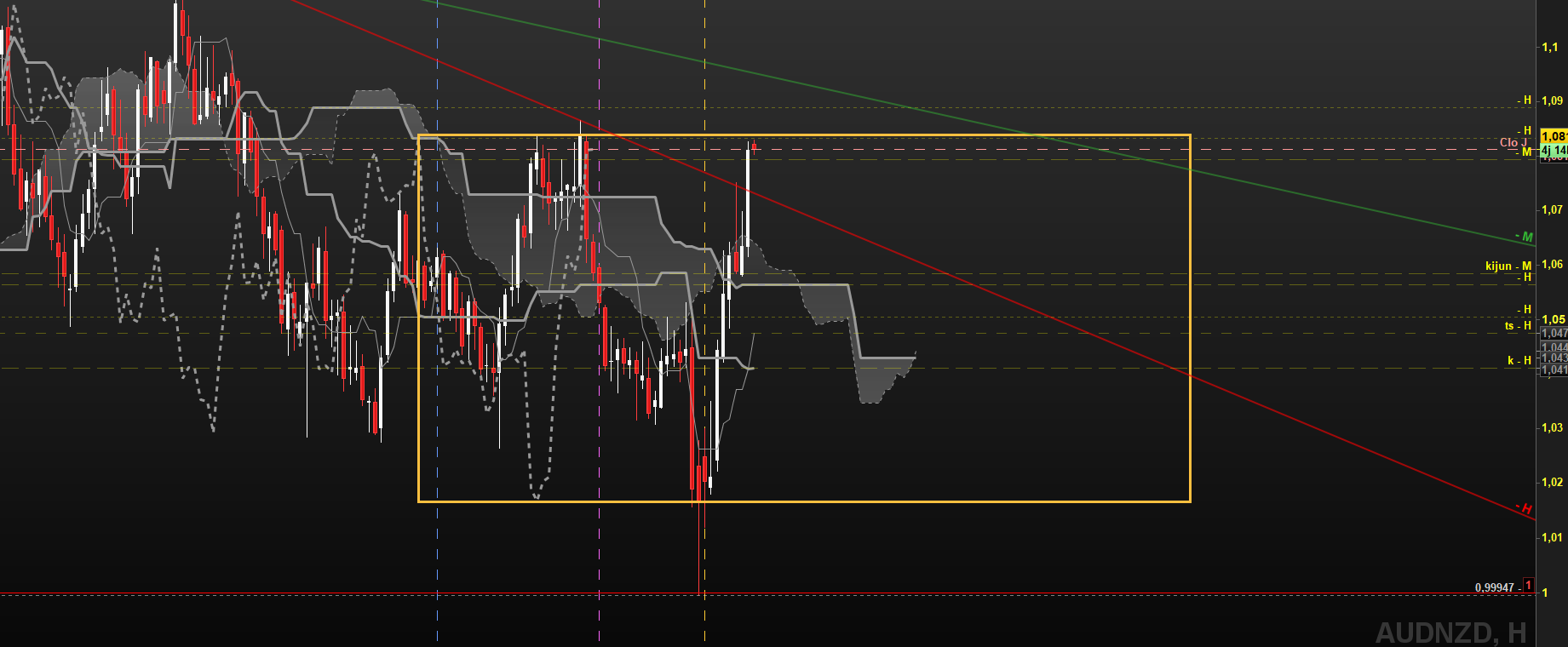
Task: Select the ts - H level label
Action: click(x=1517, y=325)
